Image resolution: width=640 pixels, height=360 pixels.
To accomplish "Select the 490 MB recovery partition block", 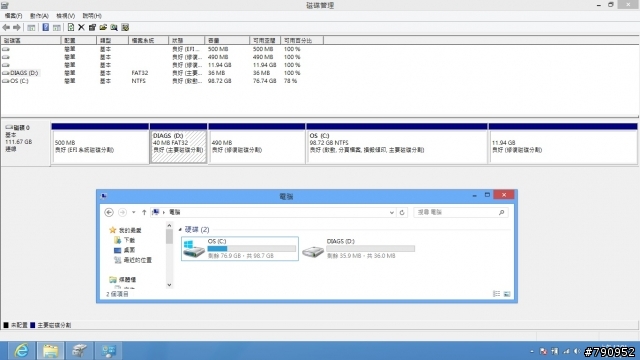I will (x=257, y=144).
